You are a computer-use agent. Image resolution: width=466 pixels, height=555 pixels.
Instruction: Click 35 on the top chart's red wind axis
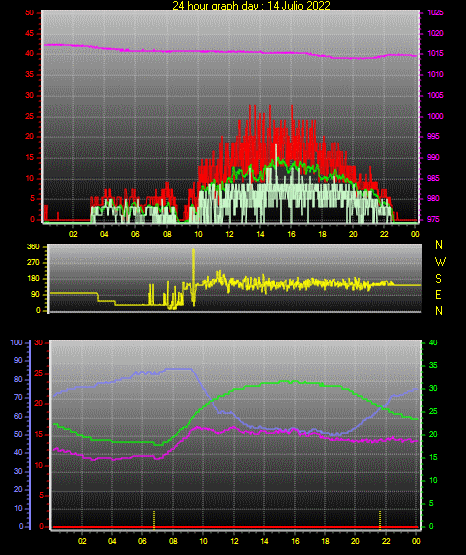30,74
